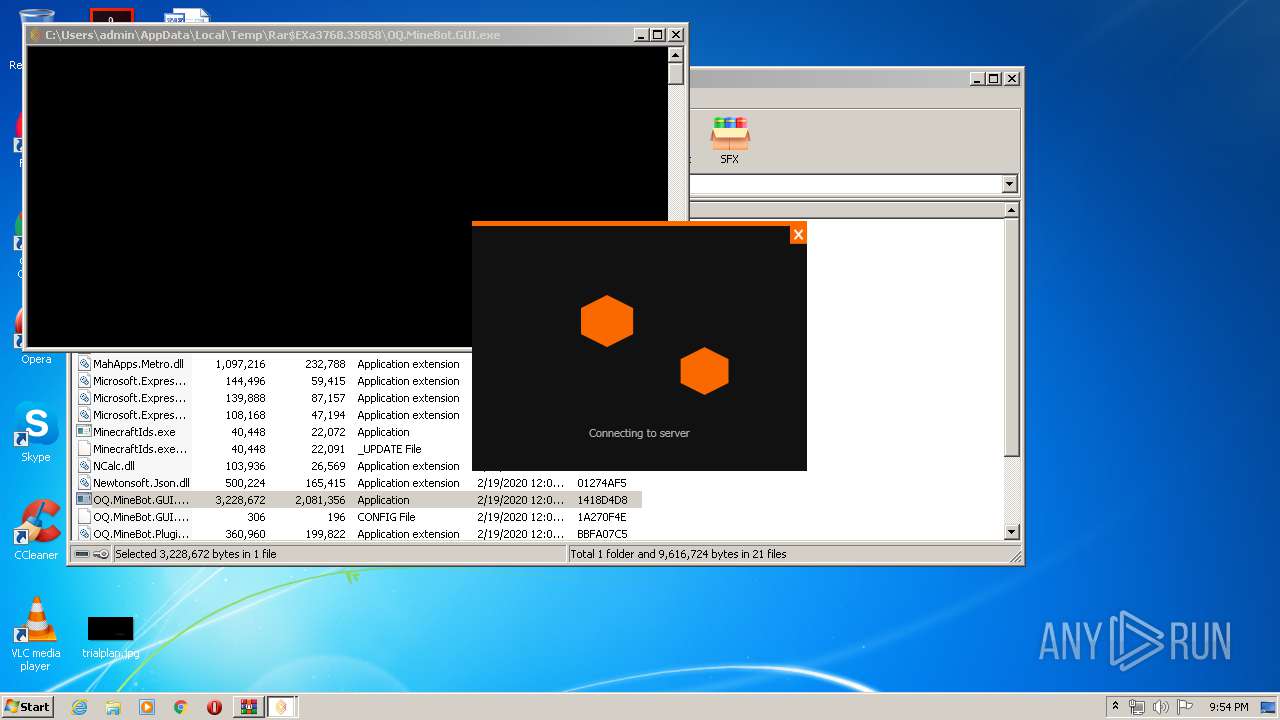Maximize the WinRAR window
The width and height of the screenshot is (1280, 720).
994,78
